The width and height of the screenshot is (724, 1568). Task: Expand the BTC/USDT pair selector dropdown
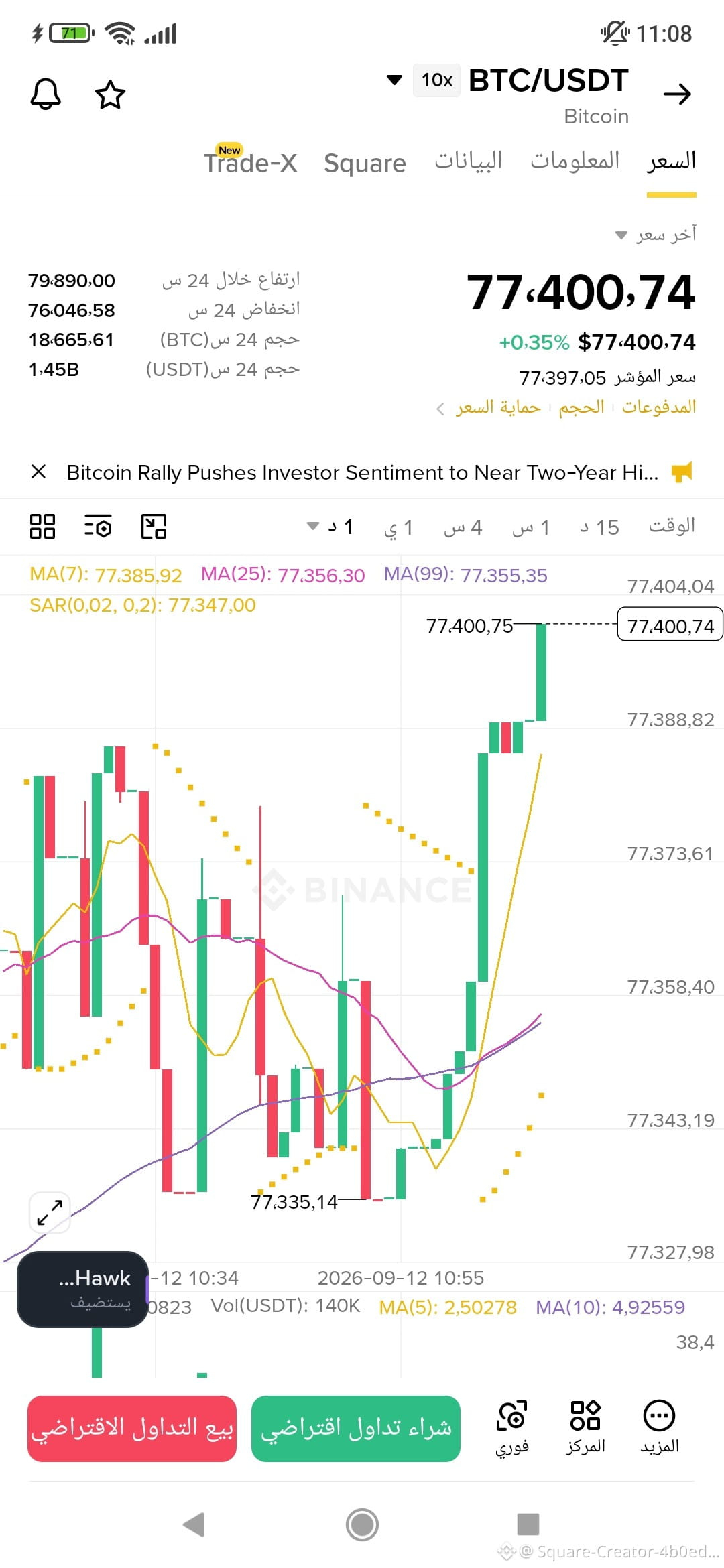pyautogui.click(x=395, y=80)
